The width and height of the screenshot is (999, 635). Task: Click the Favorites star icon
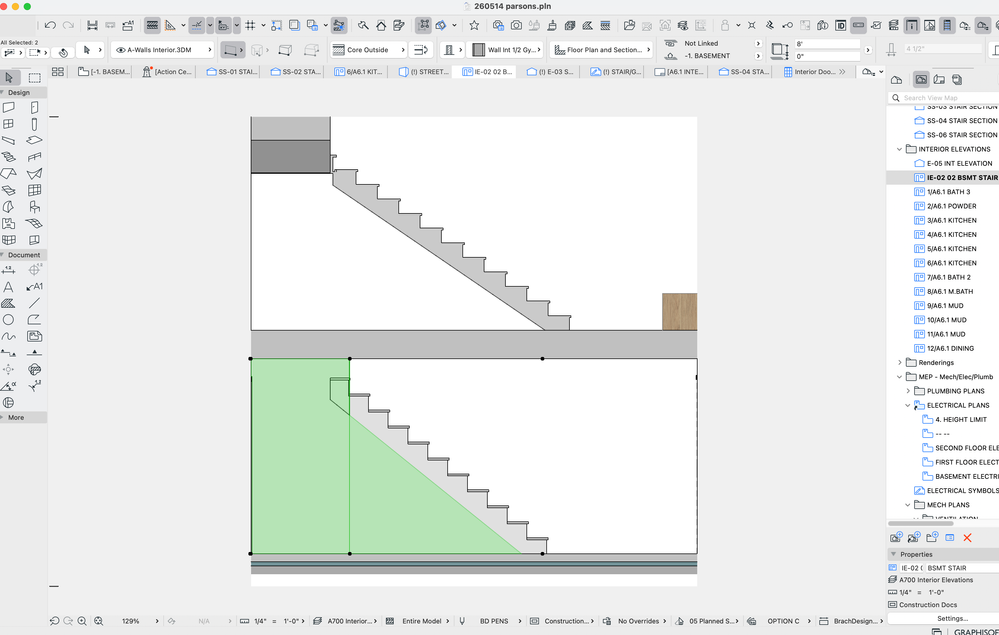pos(474,25)
